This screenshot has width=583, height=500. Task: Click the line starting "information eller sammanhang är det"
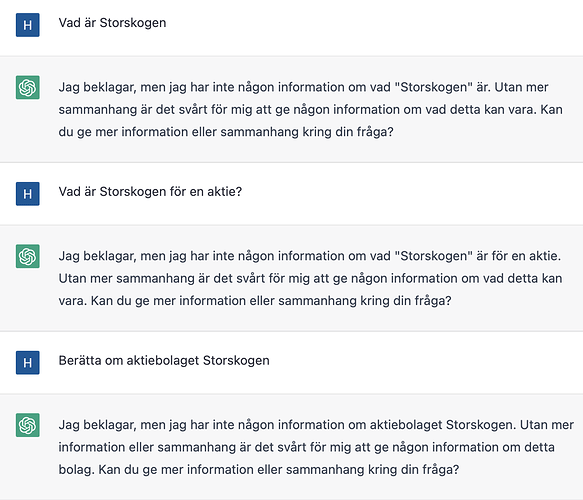306,448
